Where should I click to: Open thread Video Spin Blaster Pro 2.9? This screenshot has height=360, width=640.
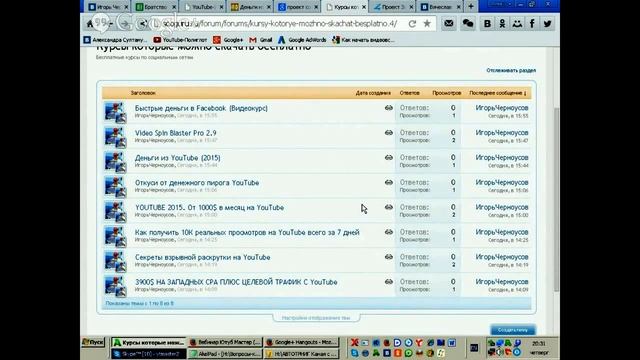click(176, 133)
